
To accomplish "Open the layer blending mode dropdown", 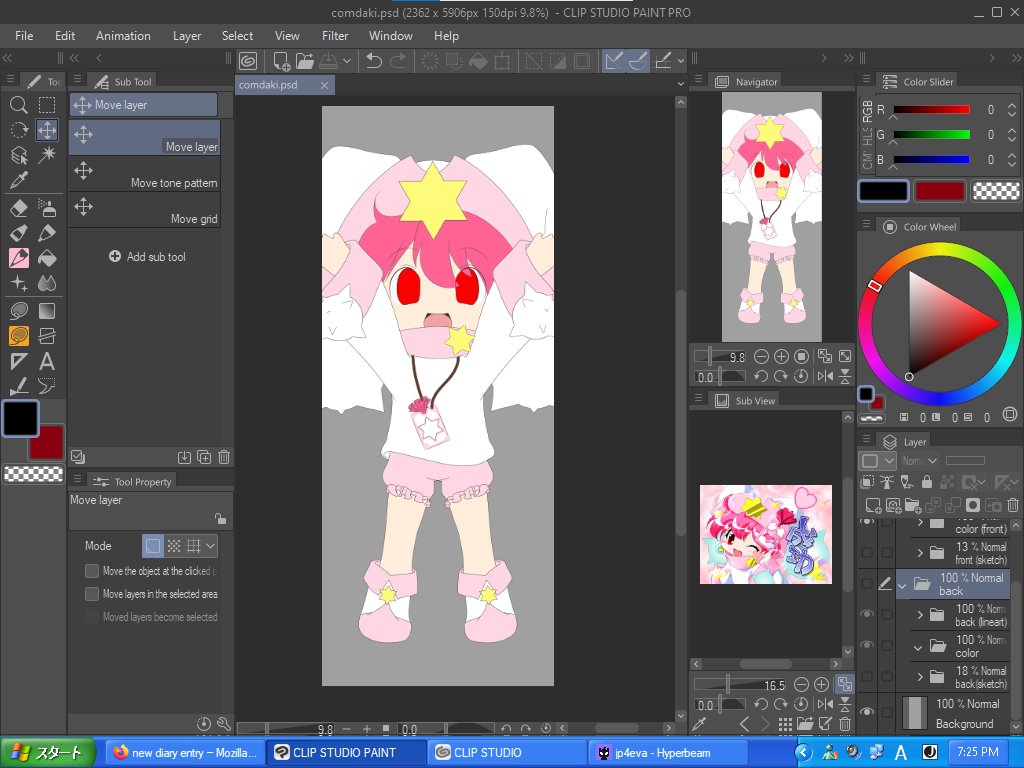I will (x=920, y=461).
